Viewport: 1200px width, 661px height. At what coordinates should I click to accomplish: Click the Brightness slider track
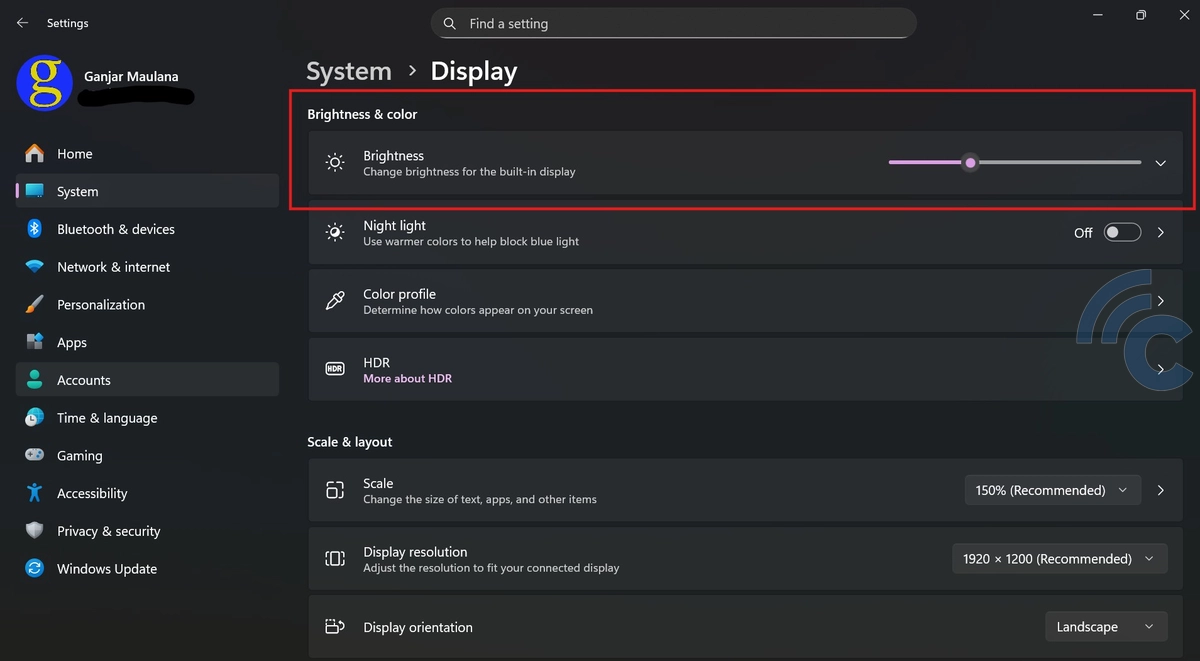(1050, 162)
